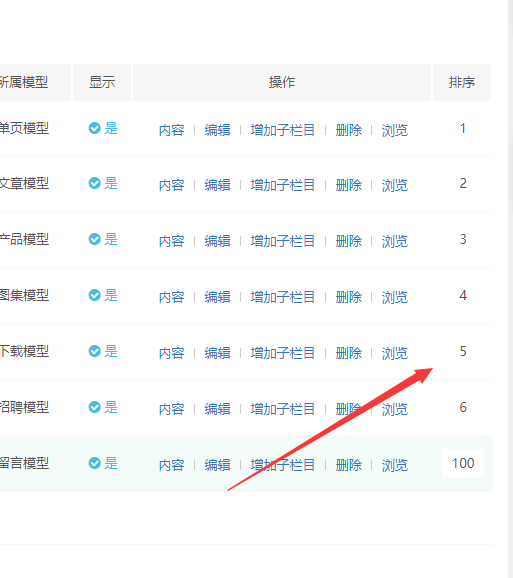The image size is (513, 578).
Task: Click the 排序 column header
Action: tap(462, 82)
